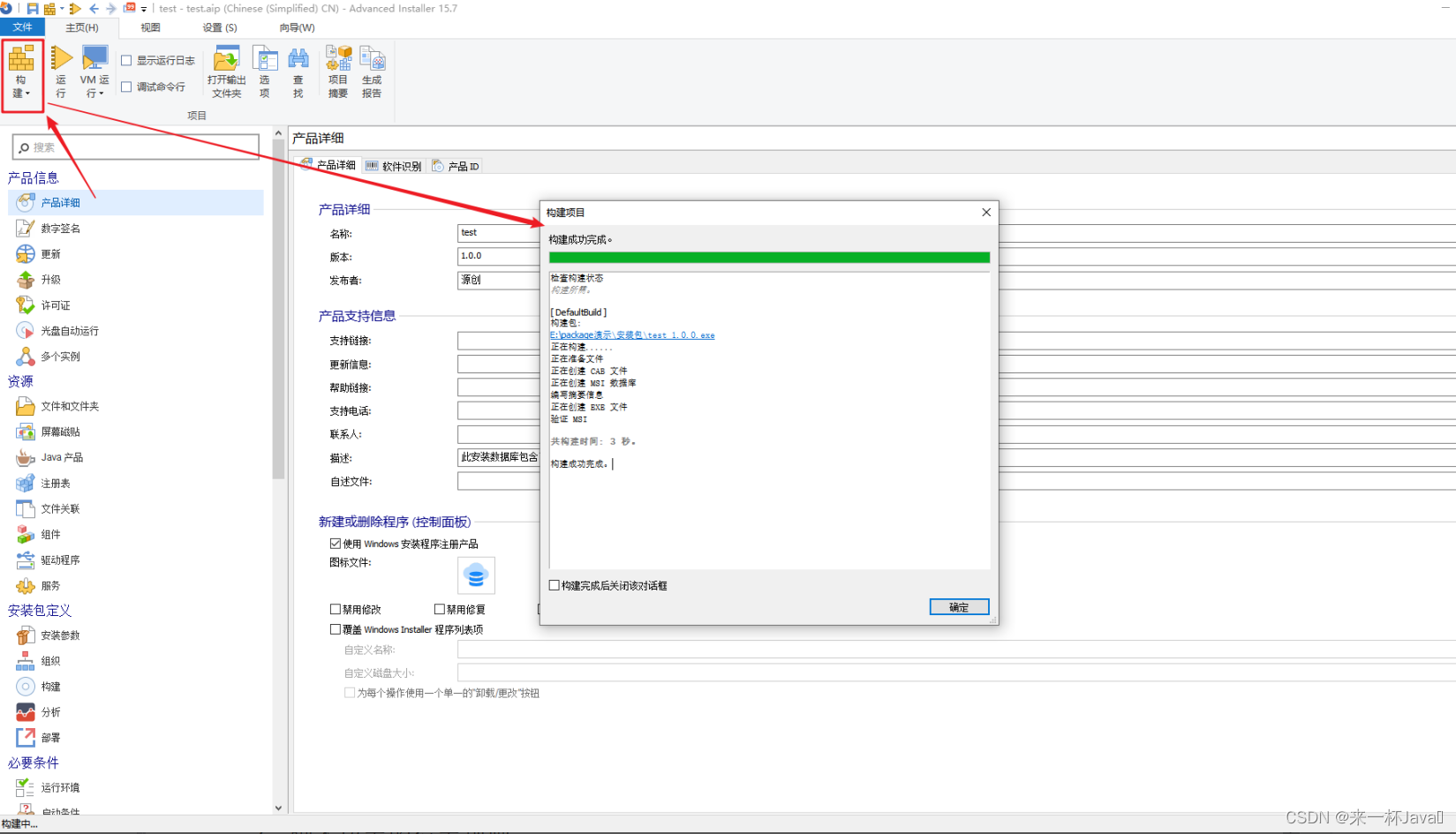This screenshot has width=1456, height=834.
Task: Open the dropdown arrow under the VM 运行 label
Action: point(102,94)
